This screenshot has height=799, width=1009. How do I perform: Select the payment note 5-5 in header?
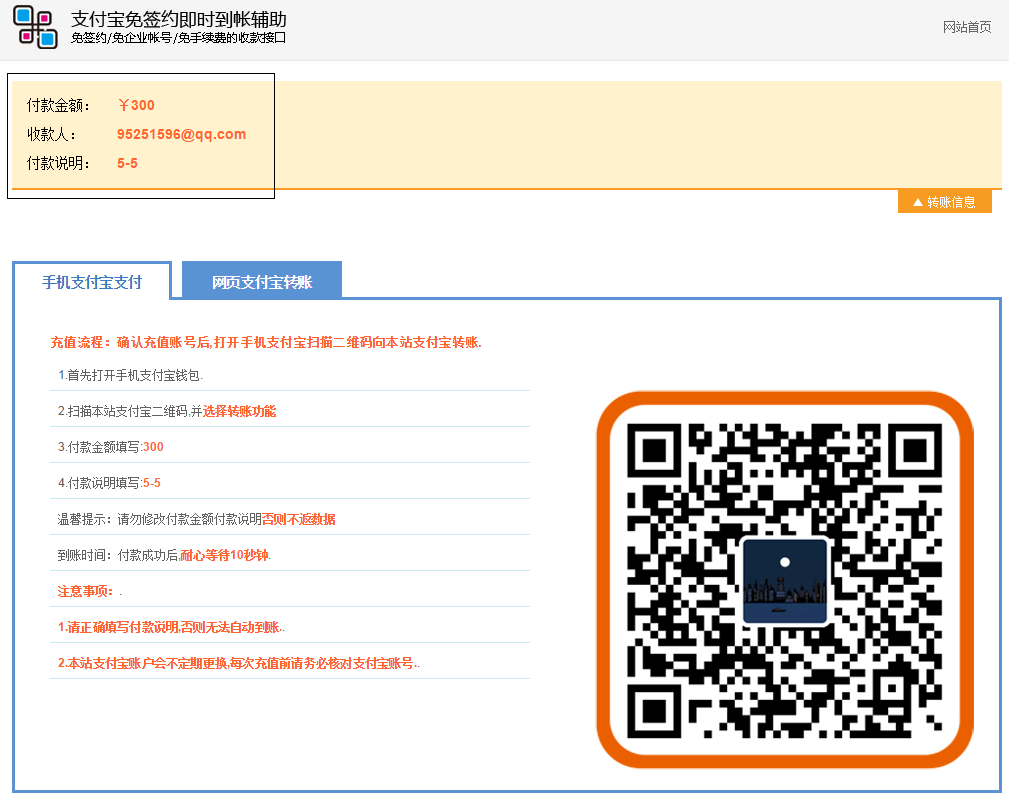tap(127, 163)
